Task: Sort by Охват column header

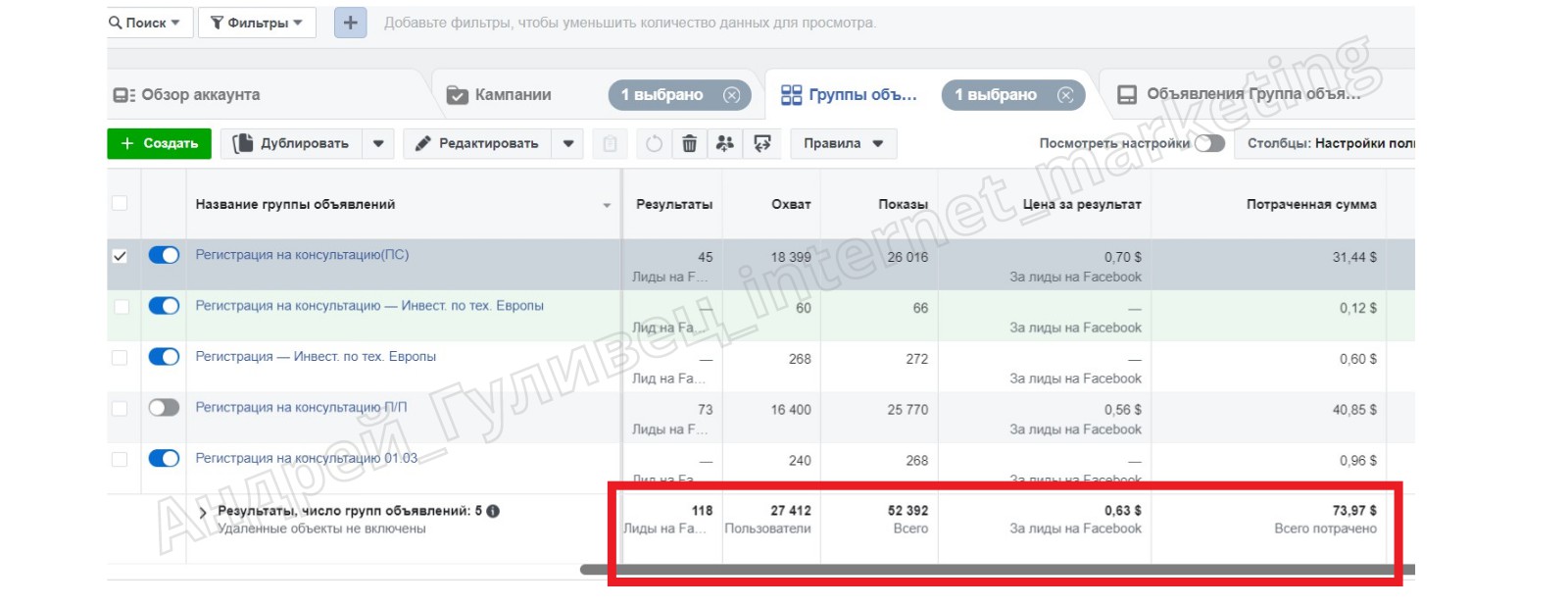Action: (791, 204)
